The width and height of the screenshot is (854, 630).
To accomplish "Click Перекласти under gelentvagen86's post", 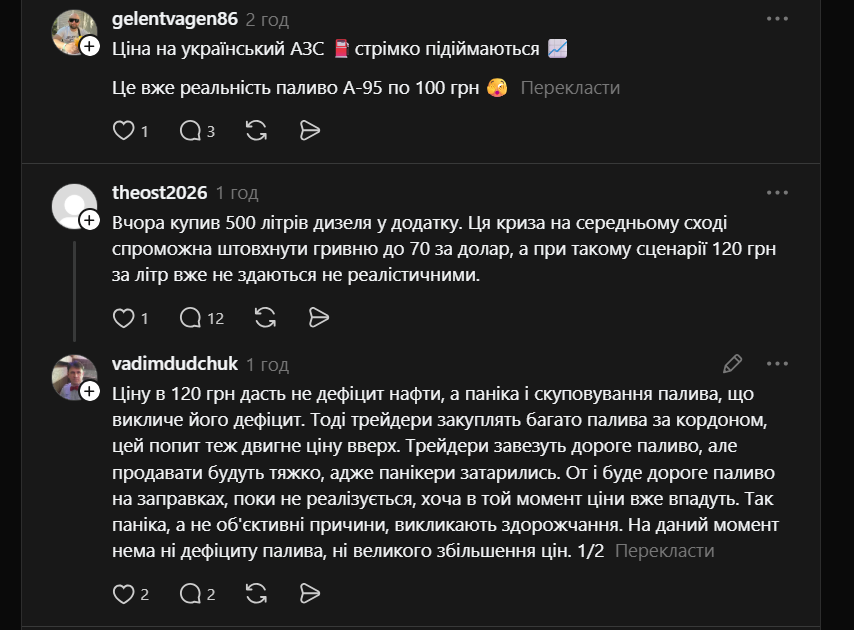I will pyautogui.click(x=570, y=88).
